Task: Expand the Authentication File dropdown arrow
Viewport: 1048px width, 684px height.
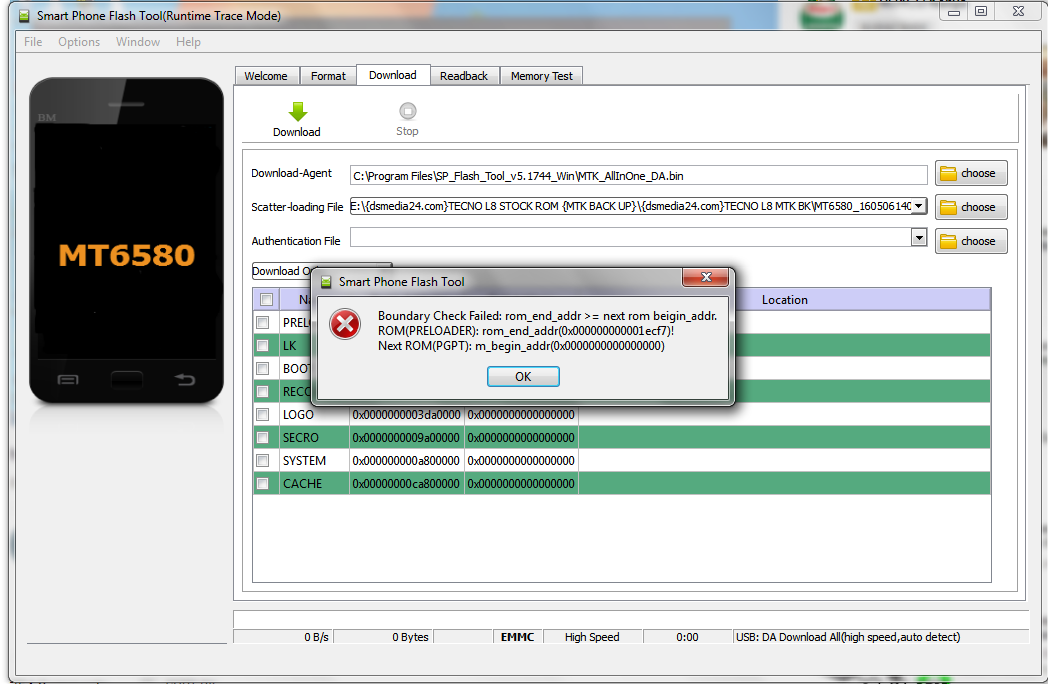Action: pos(919,237)
